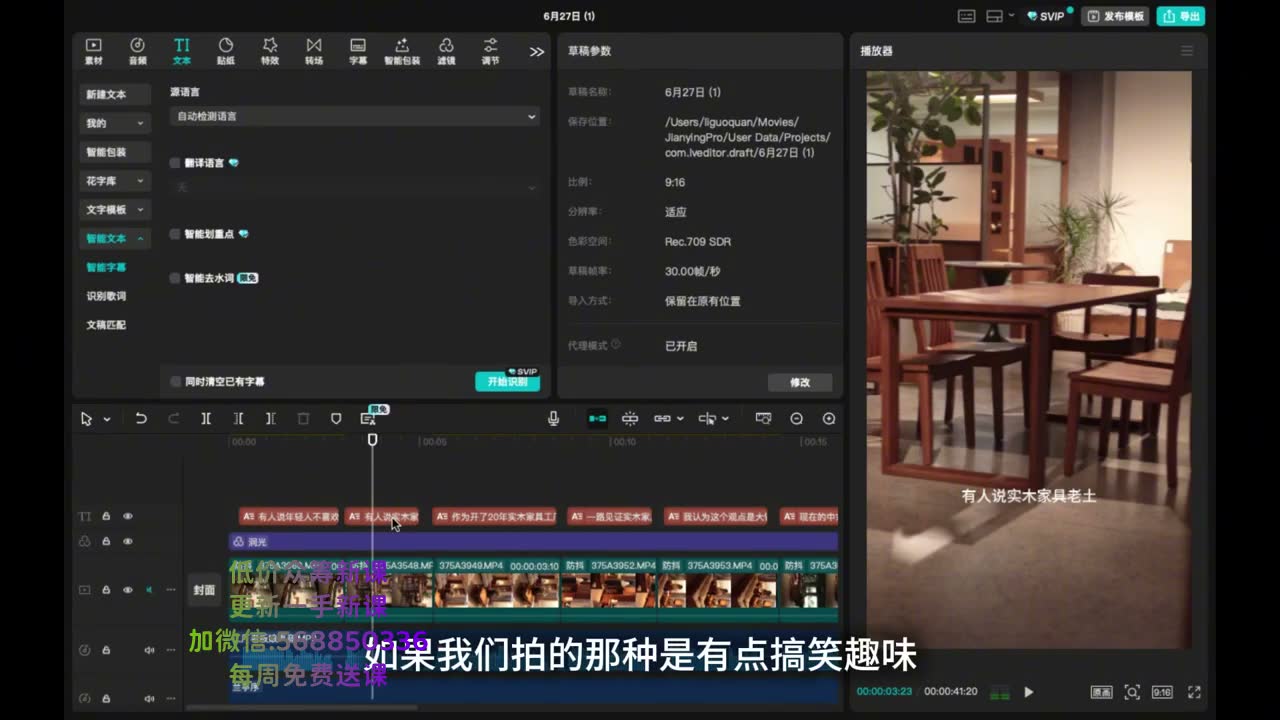Hide the text subtitle track
The width and height of the screenshot is (1280, 720).
point(128,517)
